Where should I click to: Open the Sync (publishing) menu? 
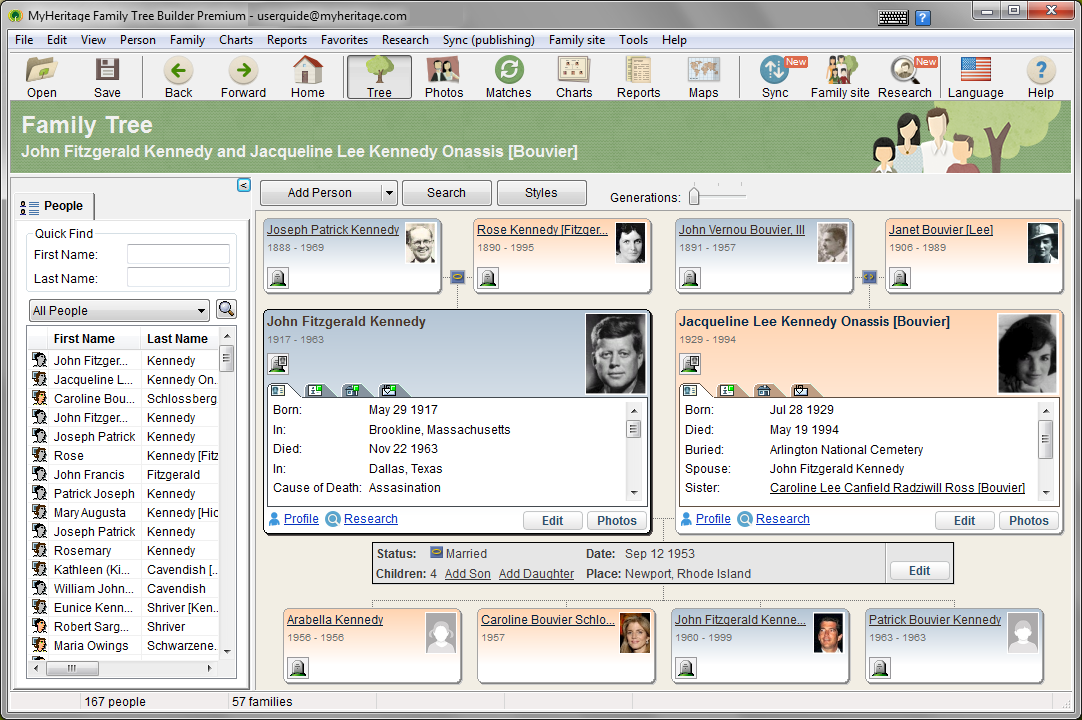pyautogui.click(x=489, y=40)
